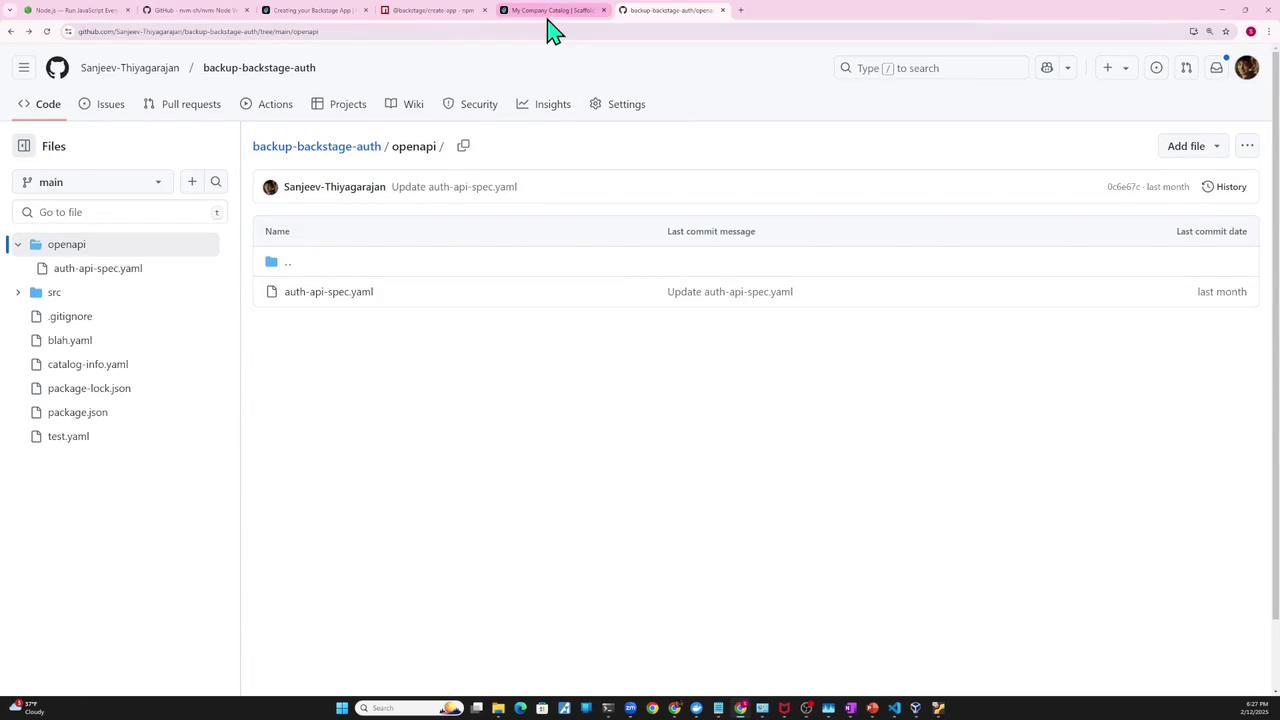The width and height of the screenshot is (1280, 720).
Task: Select the src folder in the file tree
Action: tap(54, 292)
